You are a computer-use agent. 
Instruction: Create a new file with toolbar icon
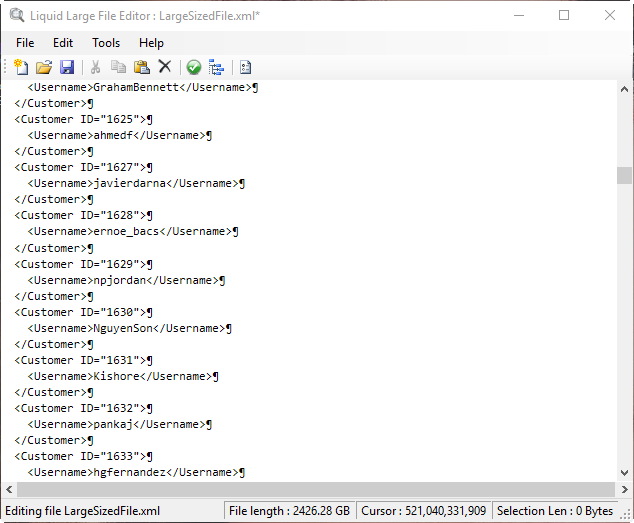[21, 67]
